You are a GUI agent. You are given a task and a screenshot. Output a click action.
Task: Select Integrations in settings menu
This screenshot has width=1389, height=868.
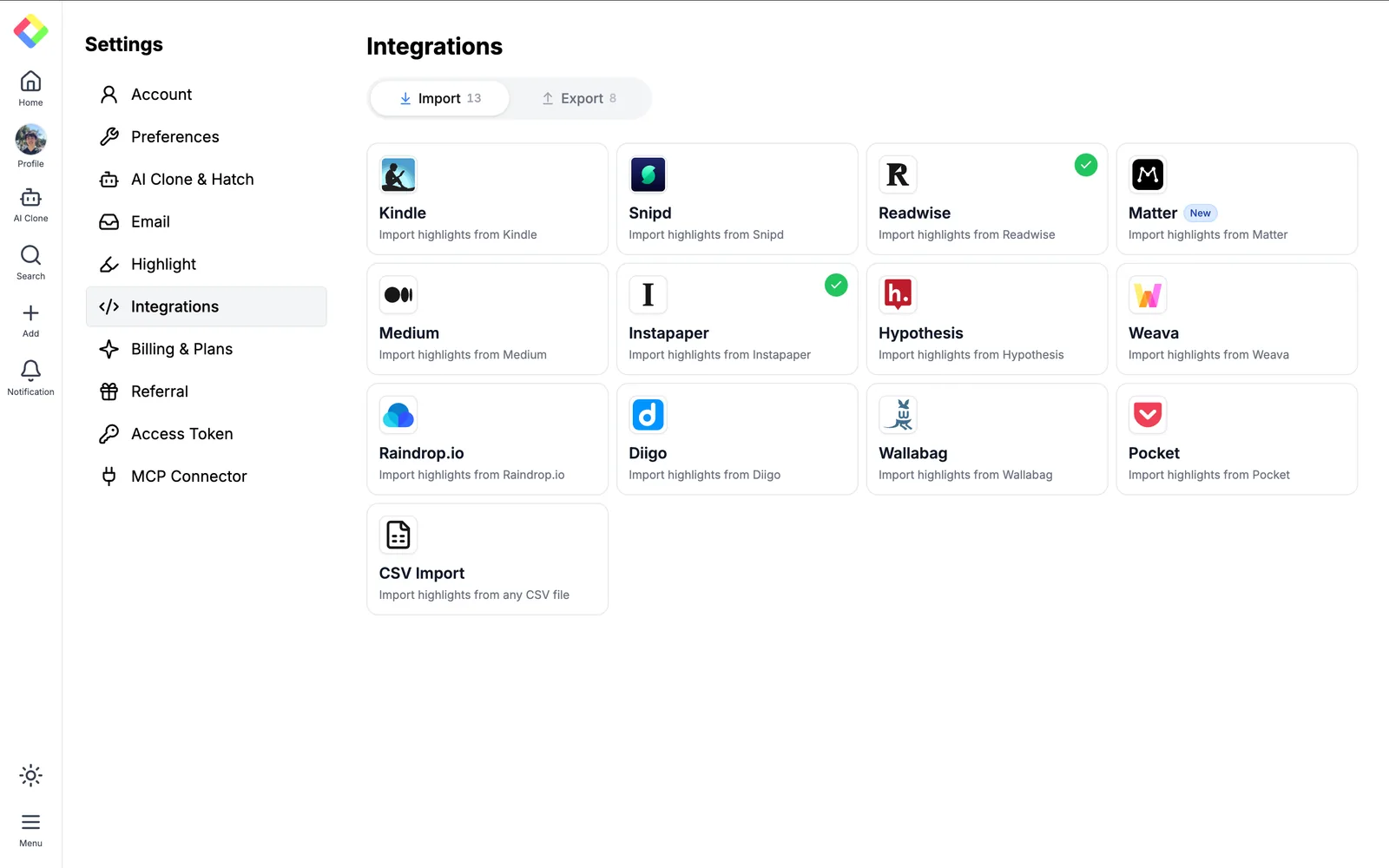207,306
